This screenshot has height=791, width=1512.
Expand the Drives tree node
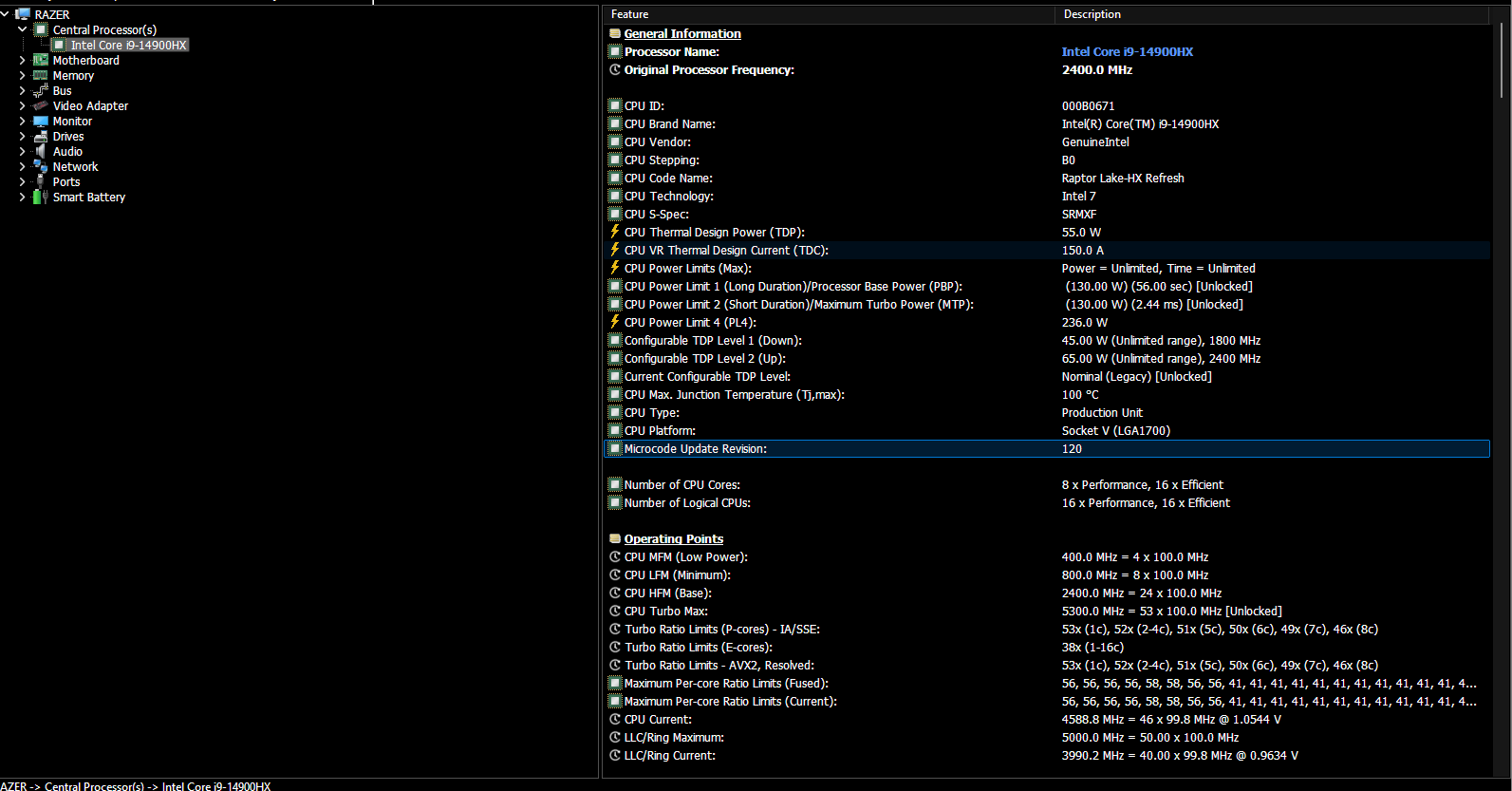tap(23, 136)
